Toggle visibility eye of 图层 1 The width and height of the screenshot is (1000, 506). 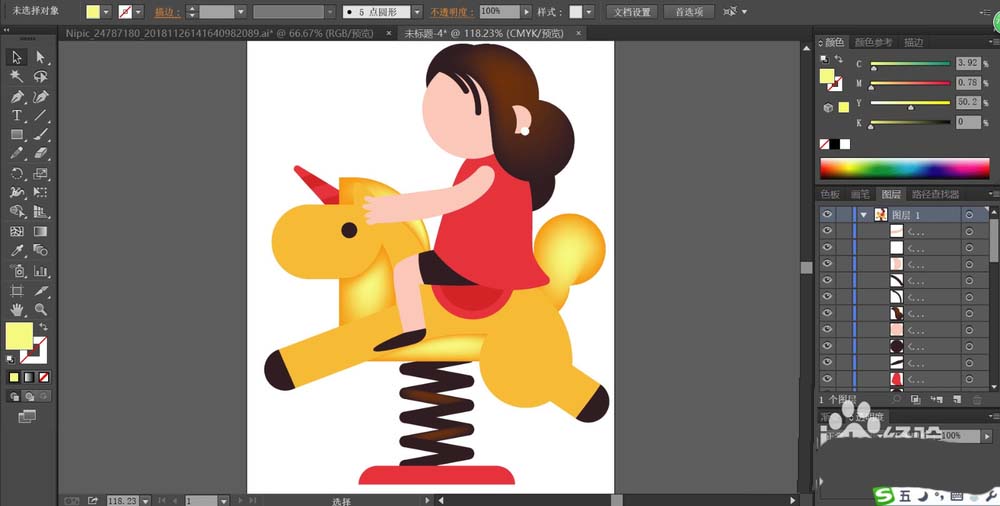tap(827, 214)
